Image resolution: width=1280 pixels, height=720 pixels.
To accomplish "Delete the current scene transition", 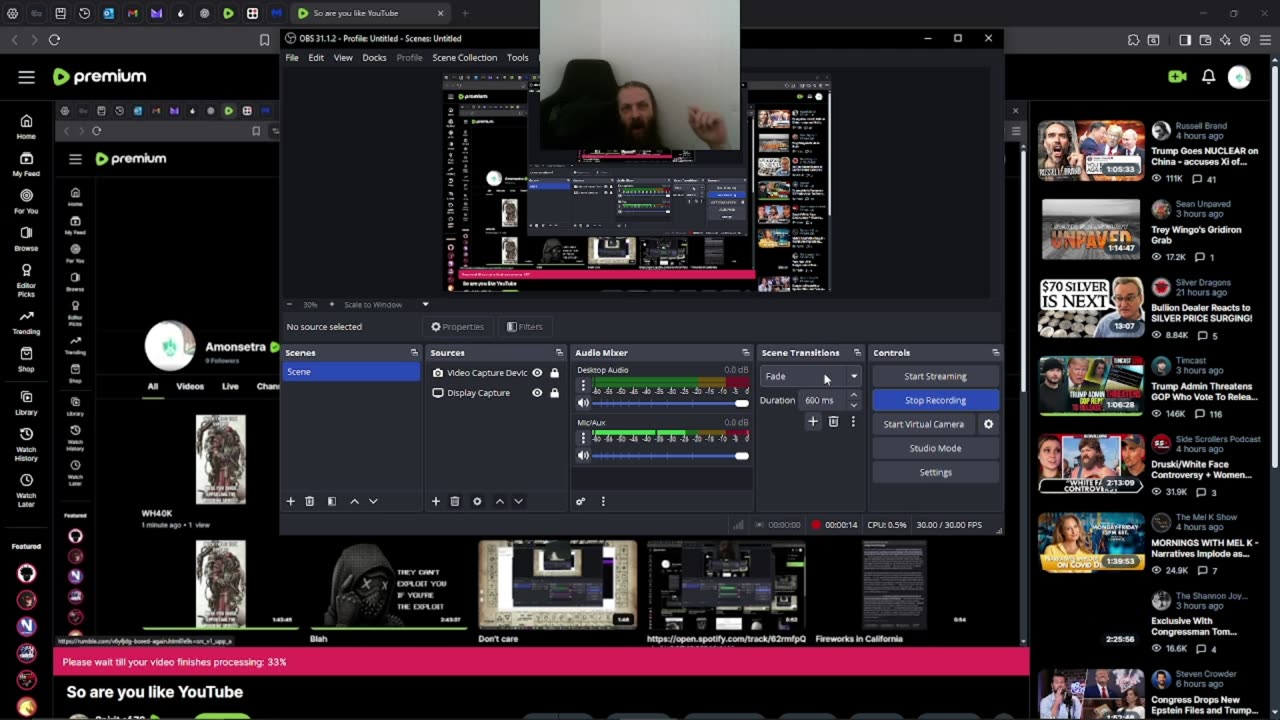I will (x=833, y=422).
